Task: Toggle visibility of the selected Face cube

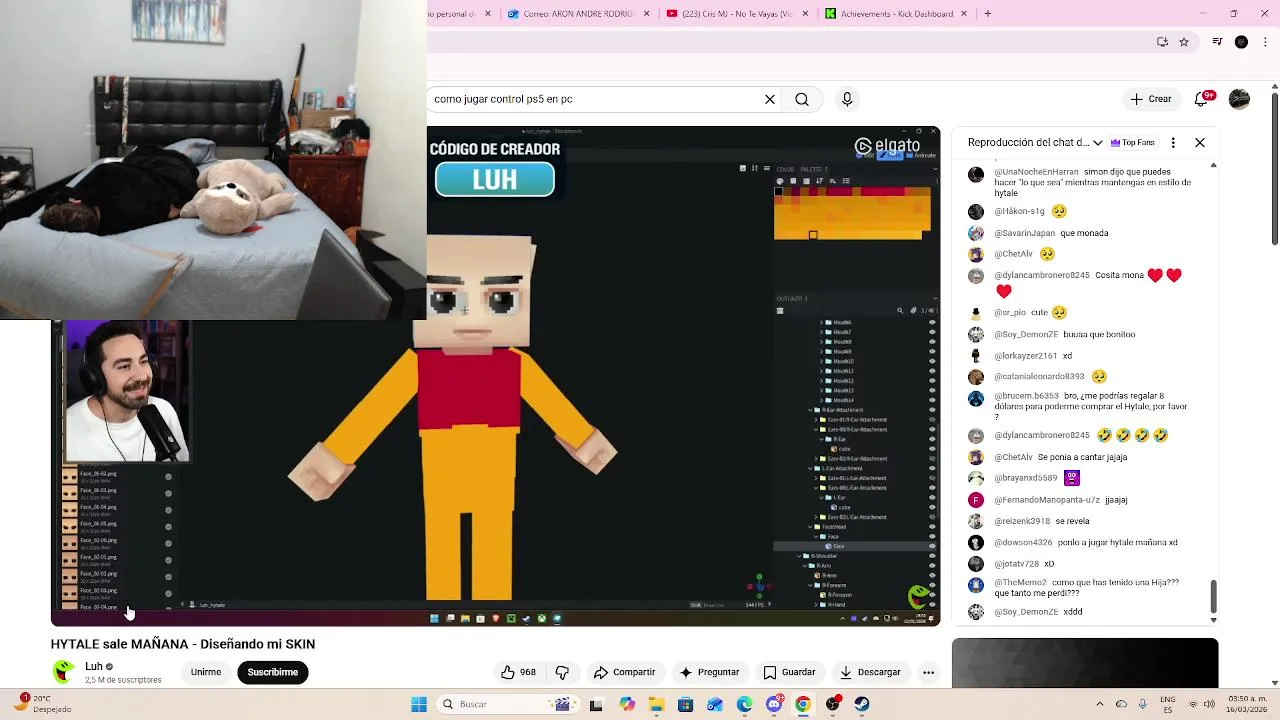Action: pos(932,546)
